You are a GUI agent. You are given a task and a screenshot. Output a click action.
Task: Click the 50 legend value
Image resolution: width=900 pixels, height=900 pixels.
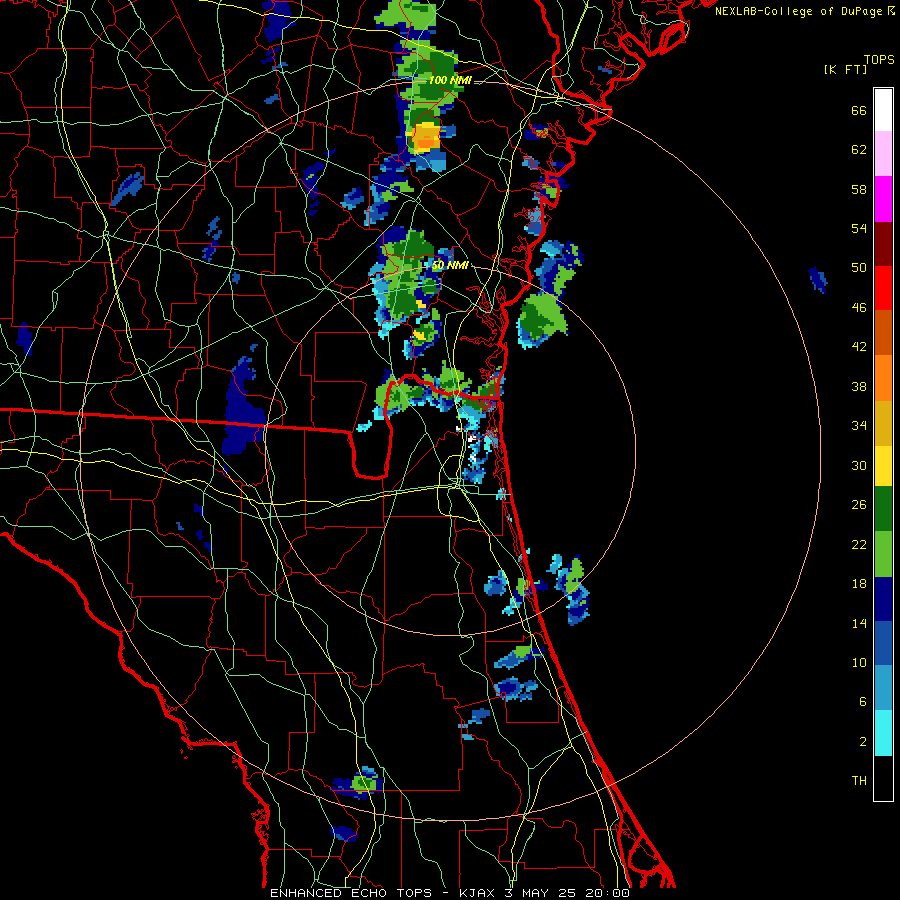tap(859, 268)
